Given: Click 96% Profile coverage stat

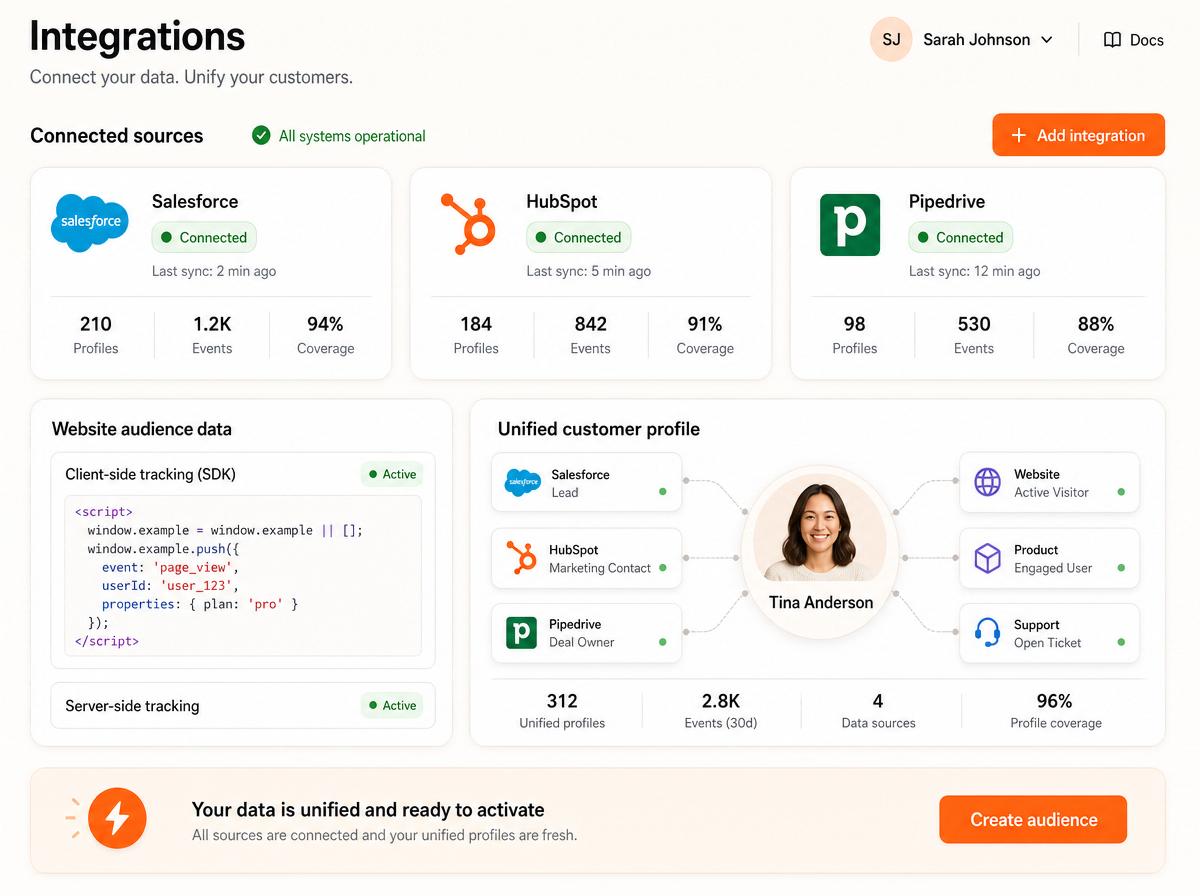Looking at the screenshot, I should click(x=1056, y=711).
